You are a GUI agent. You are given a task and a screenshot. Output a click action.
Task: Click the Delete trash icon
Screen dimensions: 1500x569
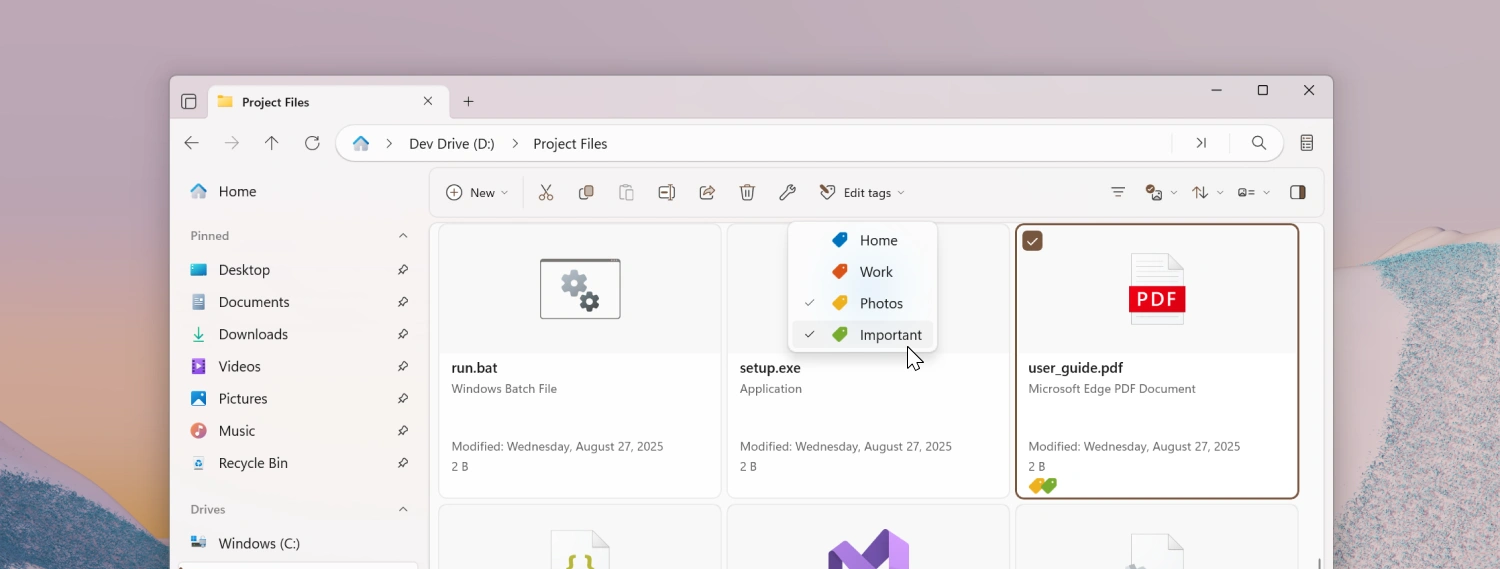(x=747, y=193)
